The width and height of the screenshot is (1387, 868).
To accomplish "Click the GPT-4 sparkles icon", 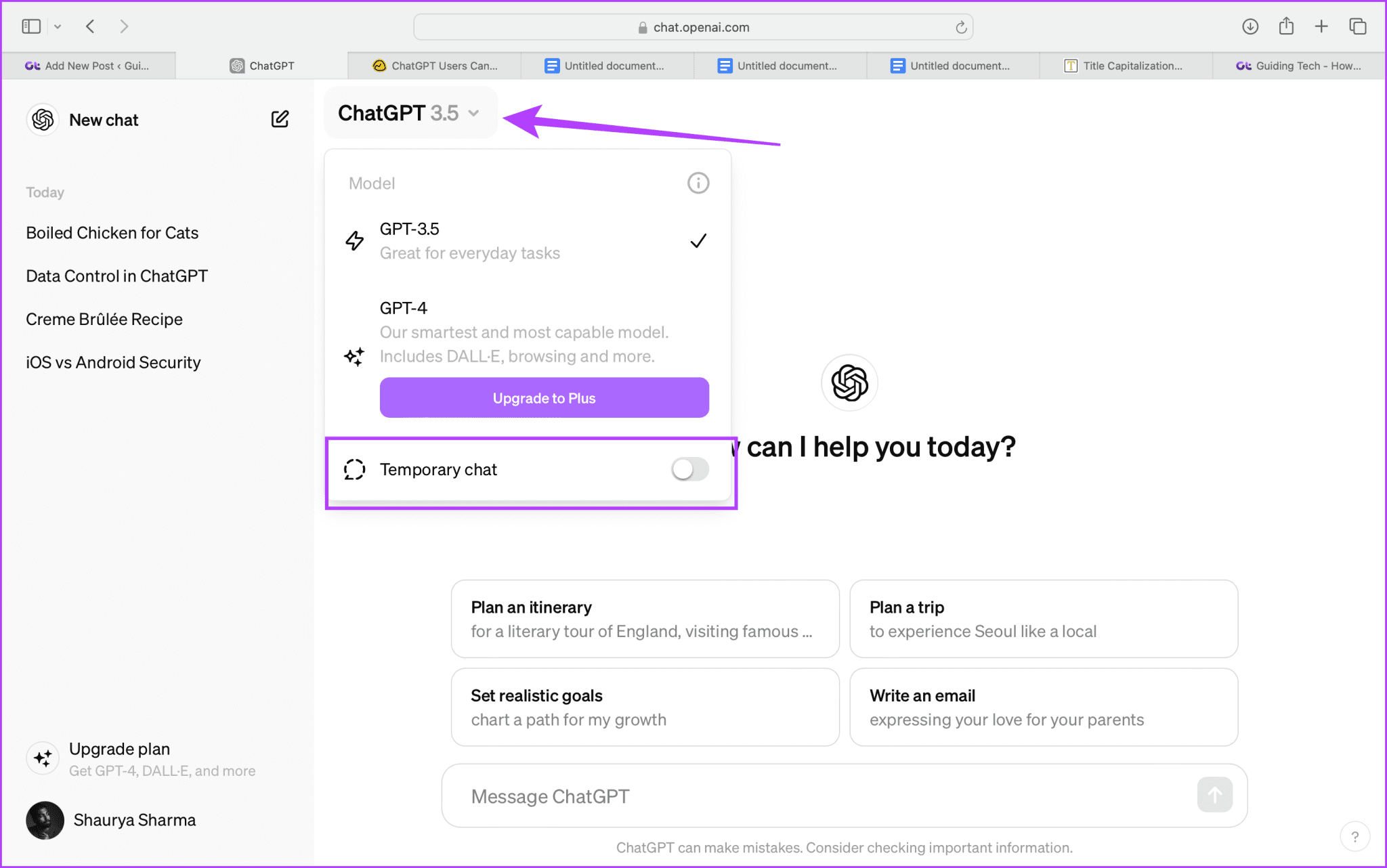I will [354, 357].
